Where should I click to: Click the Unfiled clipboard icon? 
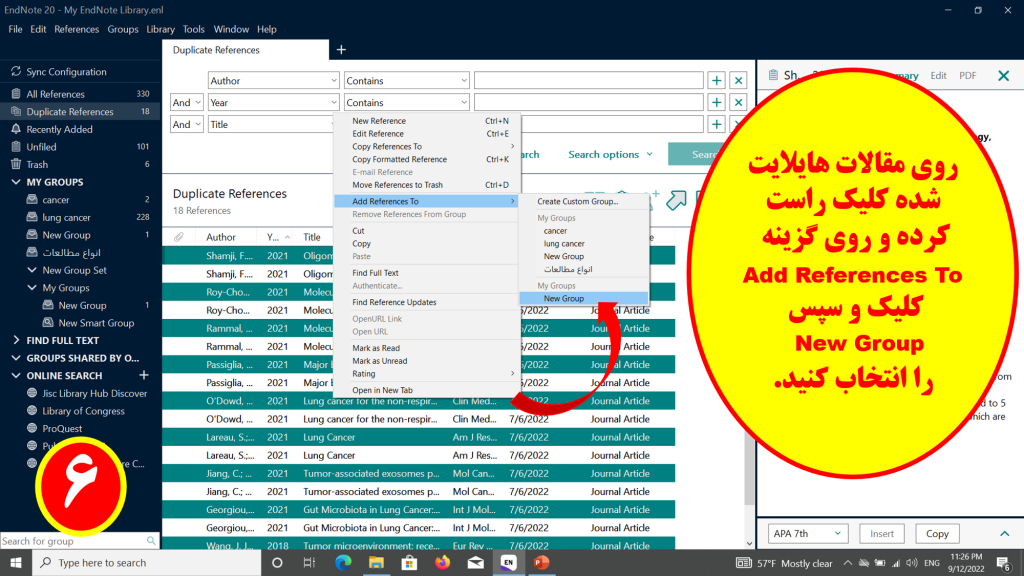click(16, 147)
